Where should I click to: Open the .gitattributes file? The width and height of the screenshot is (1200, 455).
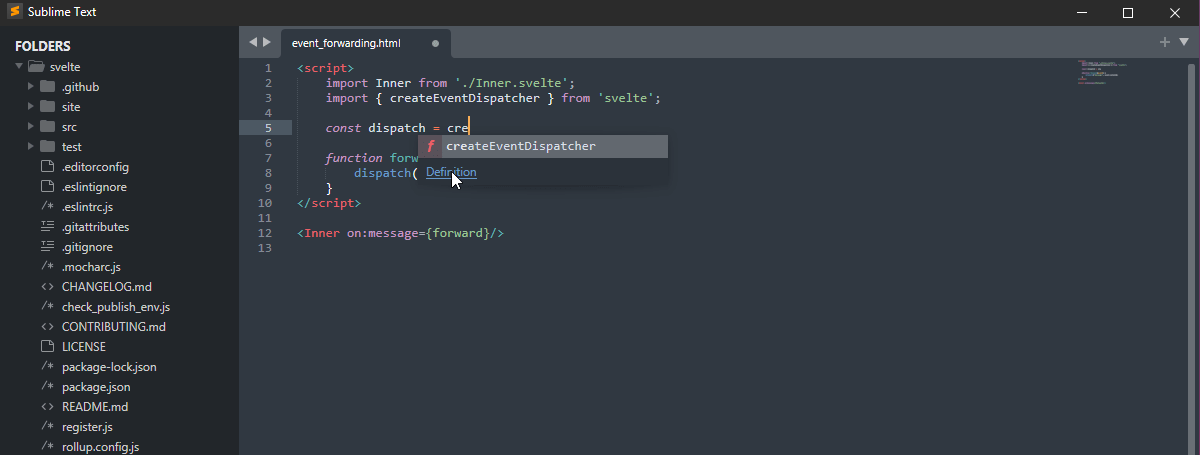coord(95,227)
